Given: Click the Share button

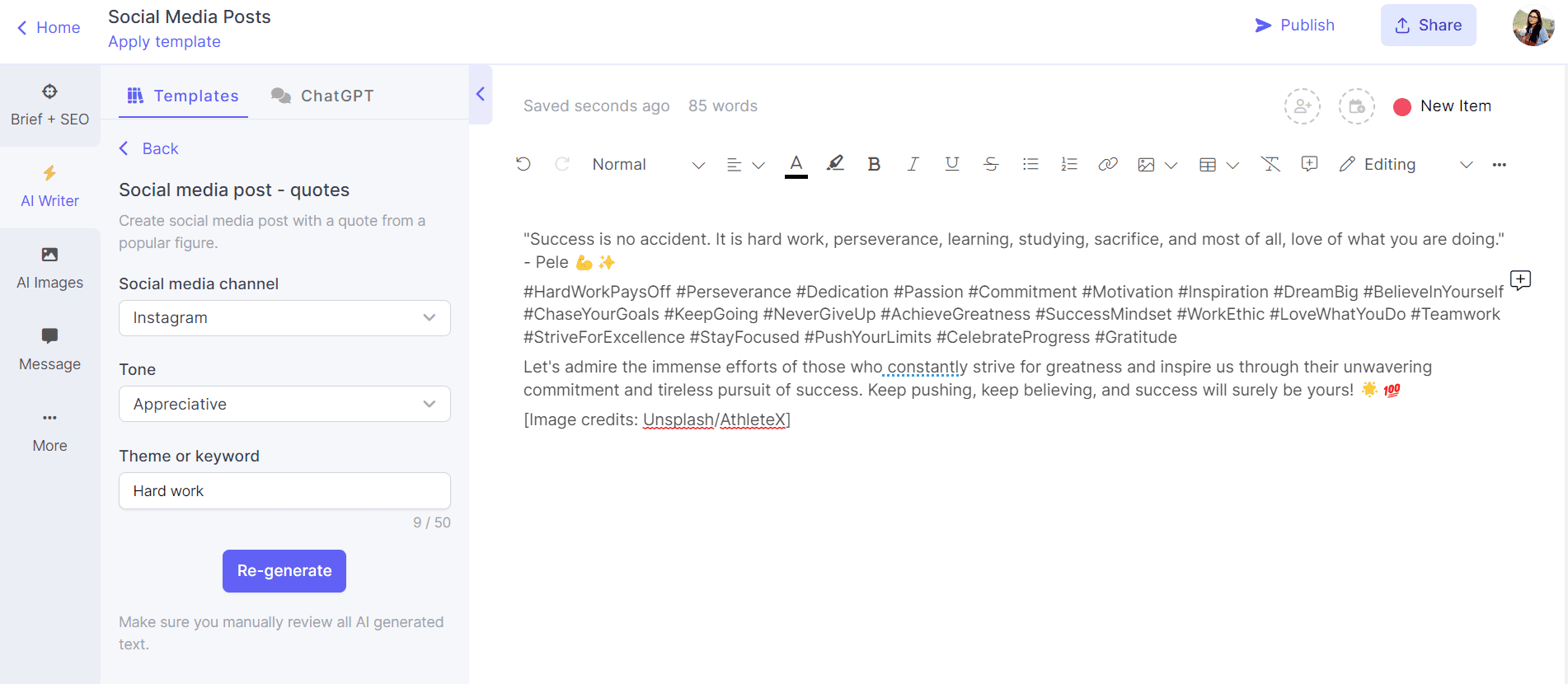Looking at the screenshot, I should tap(1428, 26).
